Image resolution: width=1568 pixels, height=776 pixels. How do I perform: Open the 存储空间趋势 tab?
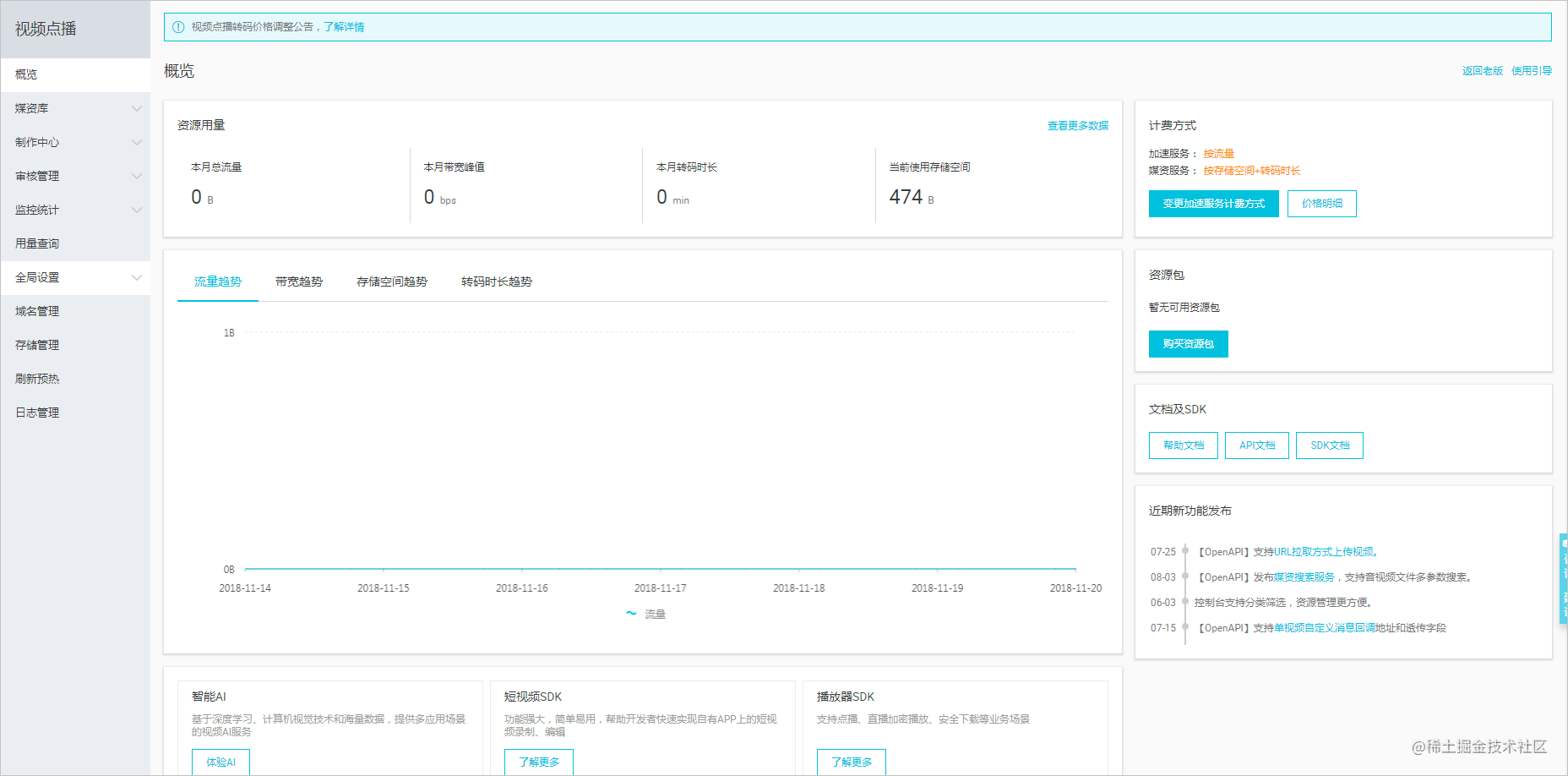point(392,281)
